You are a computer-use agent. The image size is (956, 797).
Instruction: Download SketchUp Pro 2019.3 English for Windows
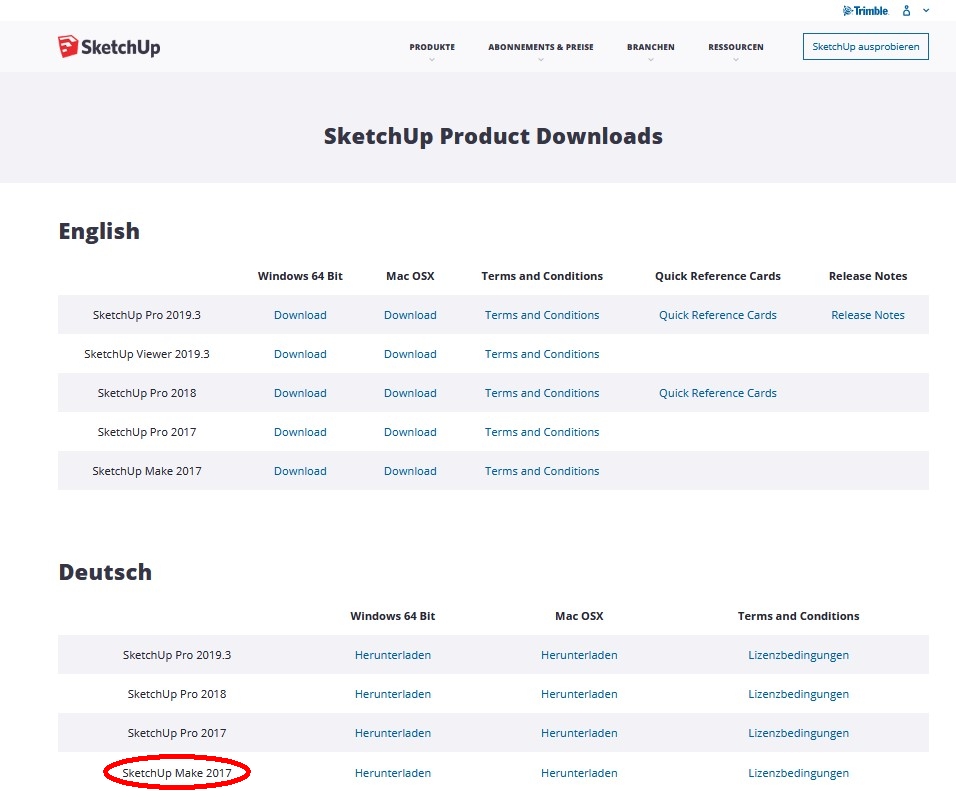pyautogui.click(x=300, y=315)
